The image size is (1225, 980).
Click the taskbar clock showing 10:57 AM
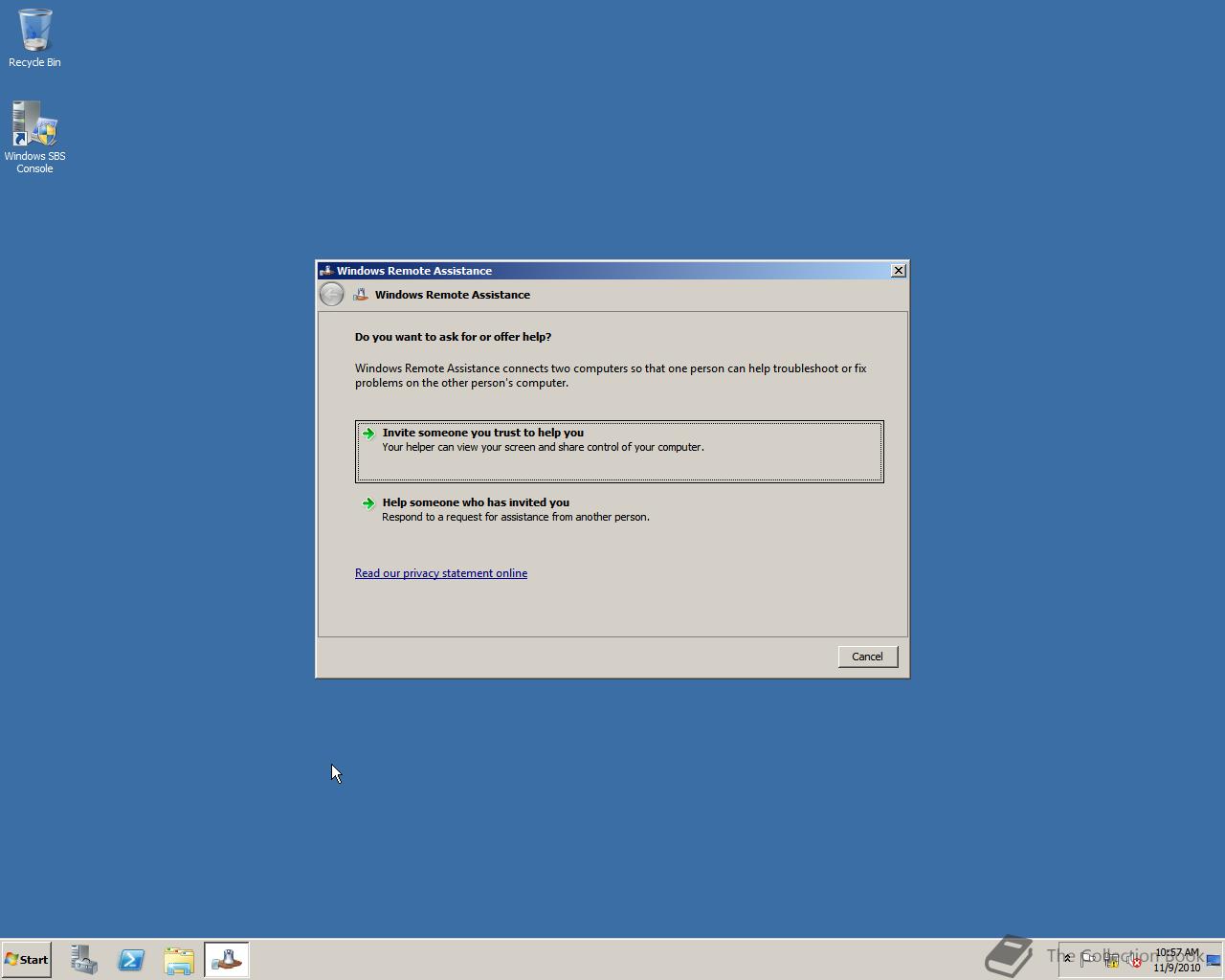coord(1177,960)
